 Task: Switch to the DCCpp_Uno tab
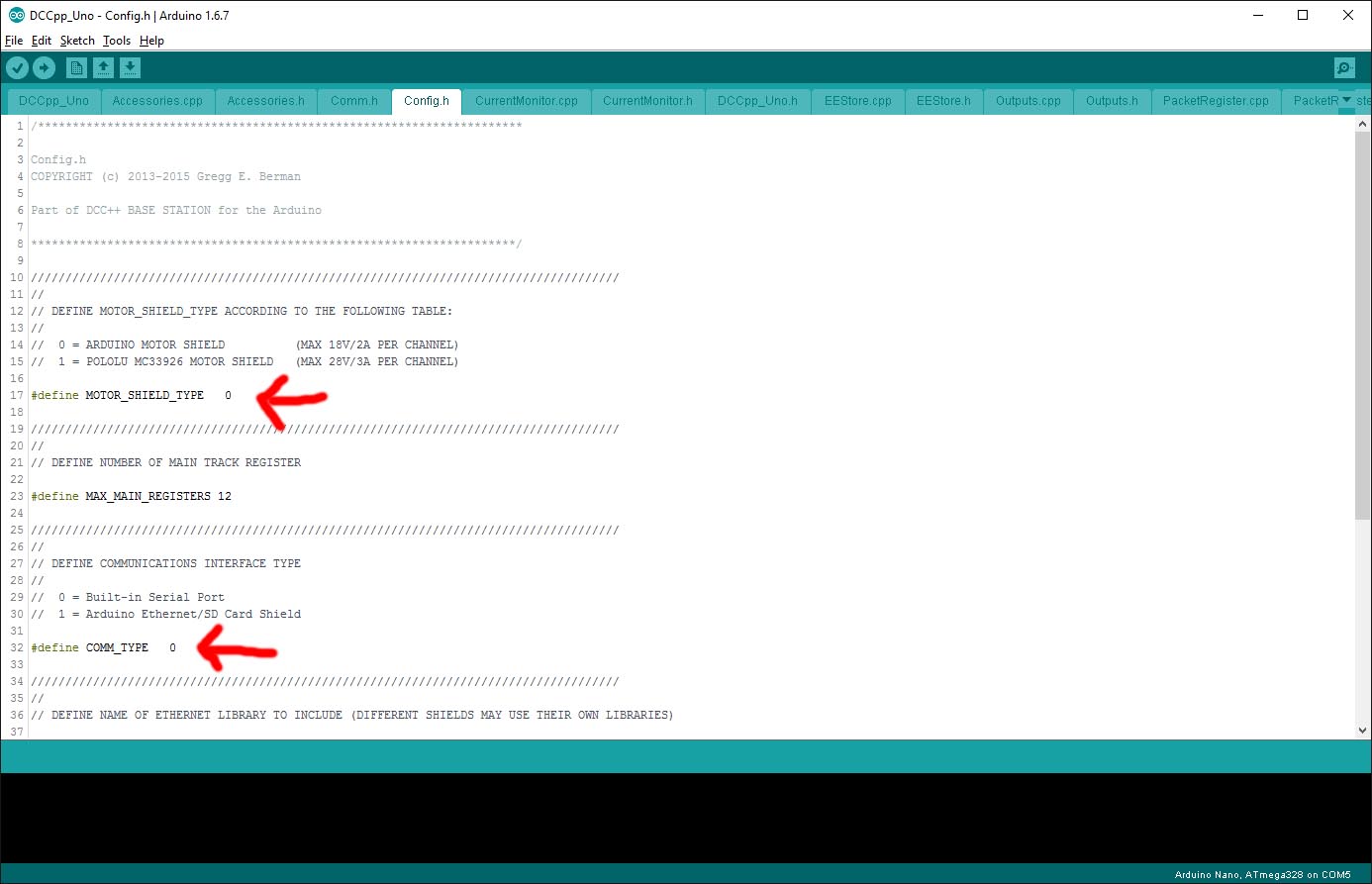pyautogui.click(x=53, y=101)
